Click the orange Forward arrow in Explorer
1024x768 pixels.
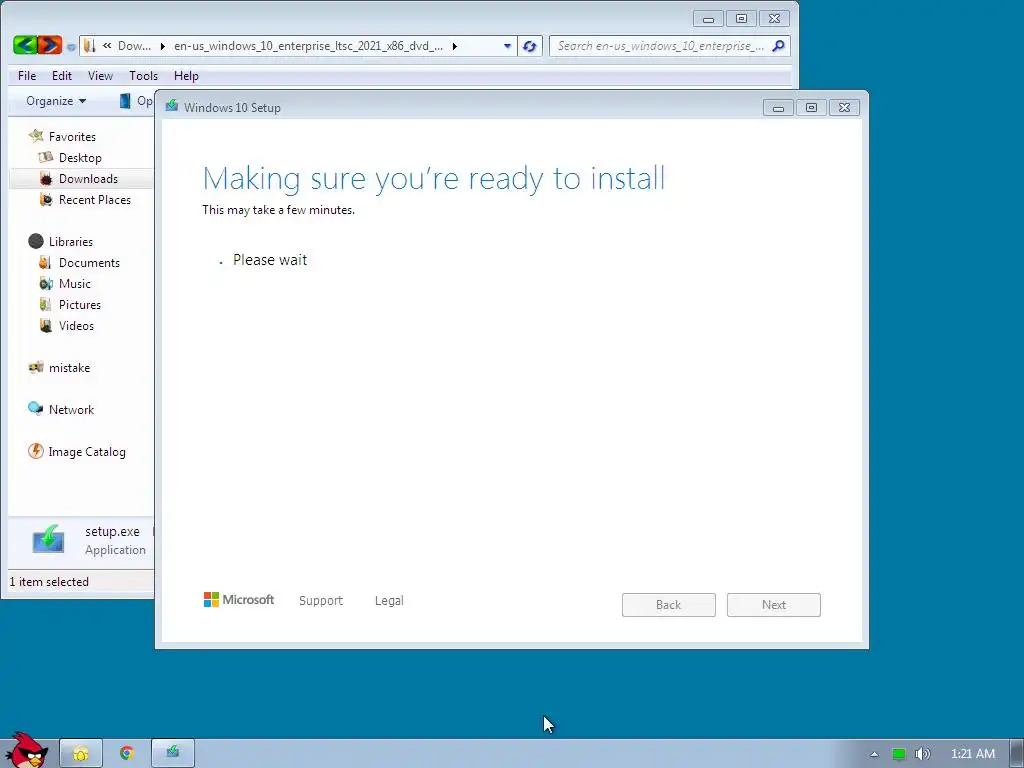[50, 45]
